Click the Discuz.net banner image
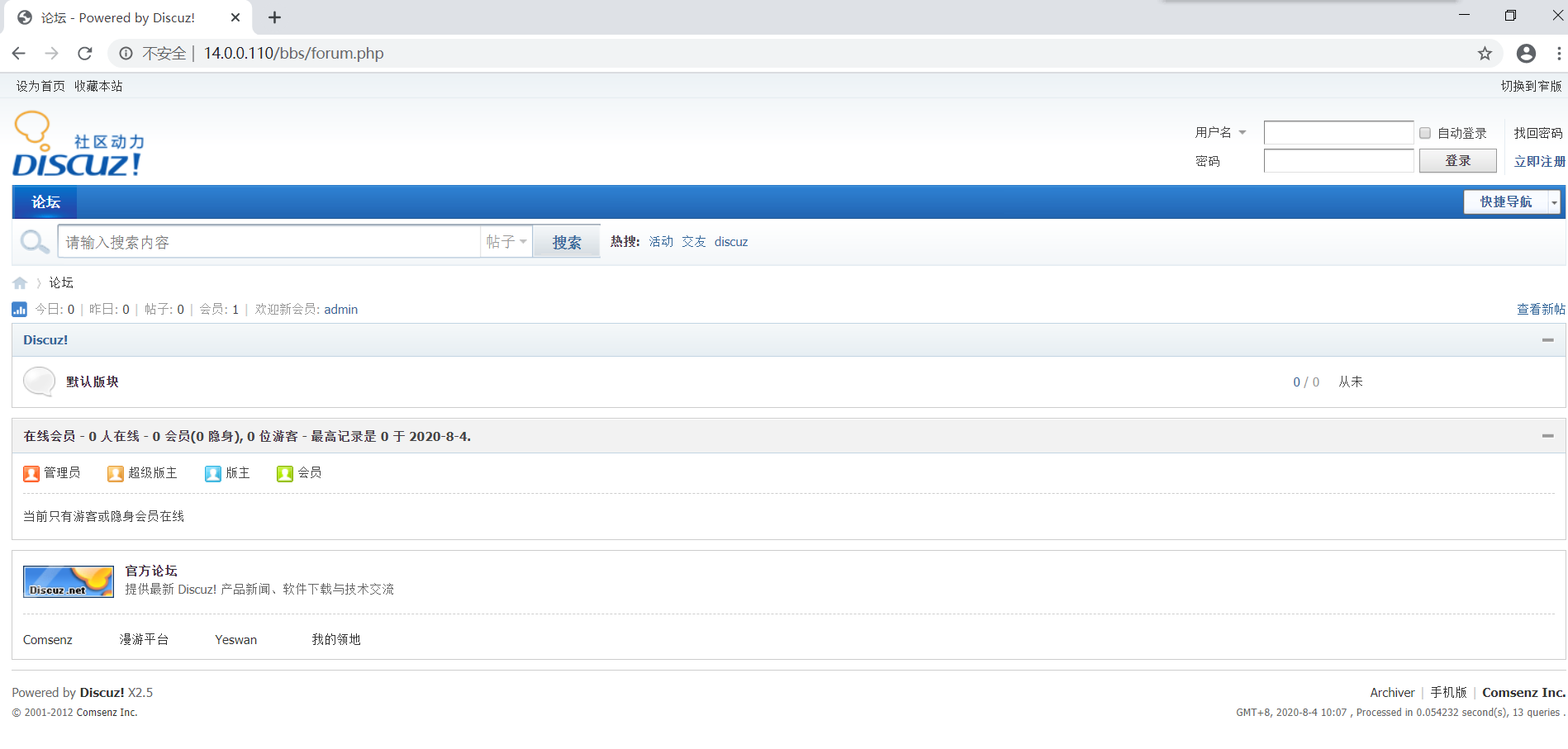The image size is (1568, 749). [69, 581]
